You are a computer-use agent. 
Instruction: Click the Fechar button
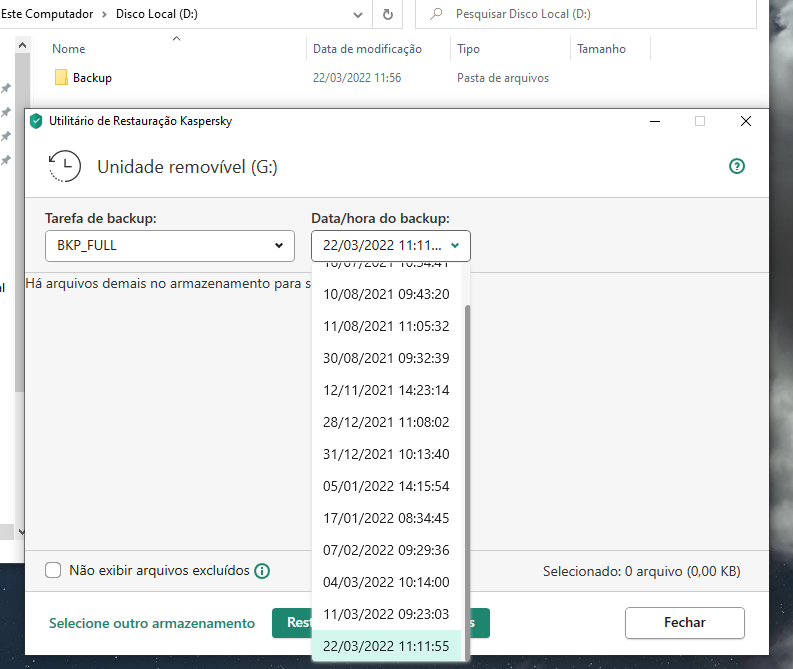click(x=685, y=622)
